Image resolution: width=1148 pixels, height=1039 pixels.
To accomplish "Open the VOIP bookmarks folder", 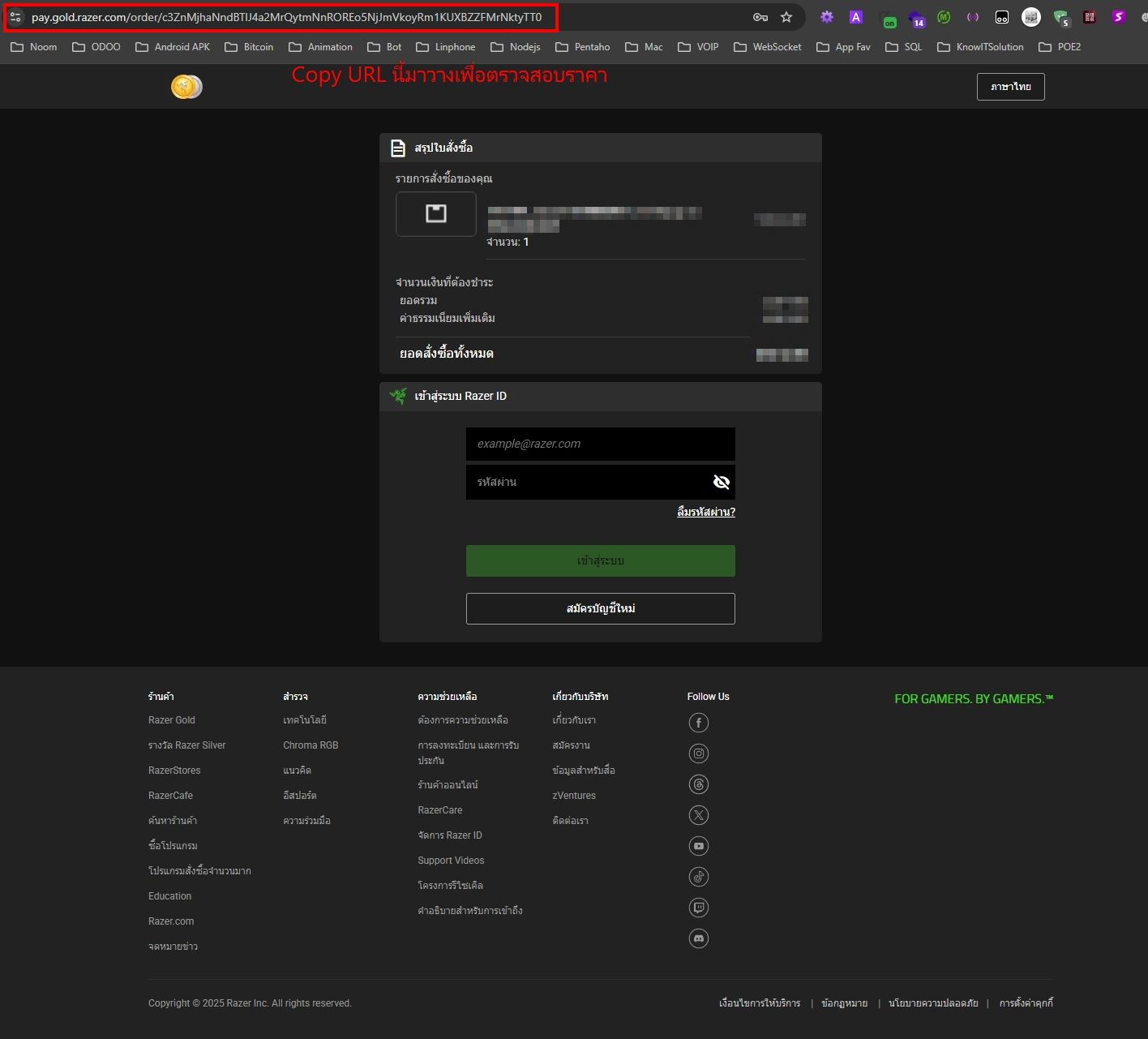I will tap(698, 47).
